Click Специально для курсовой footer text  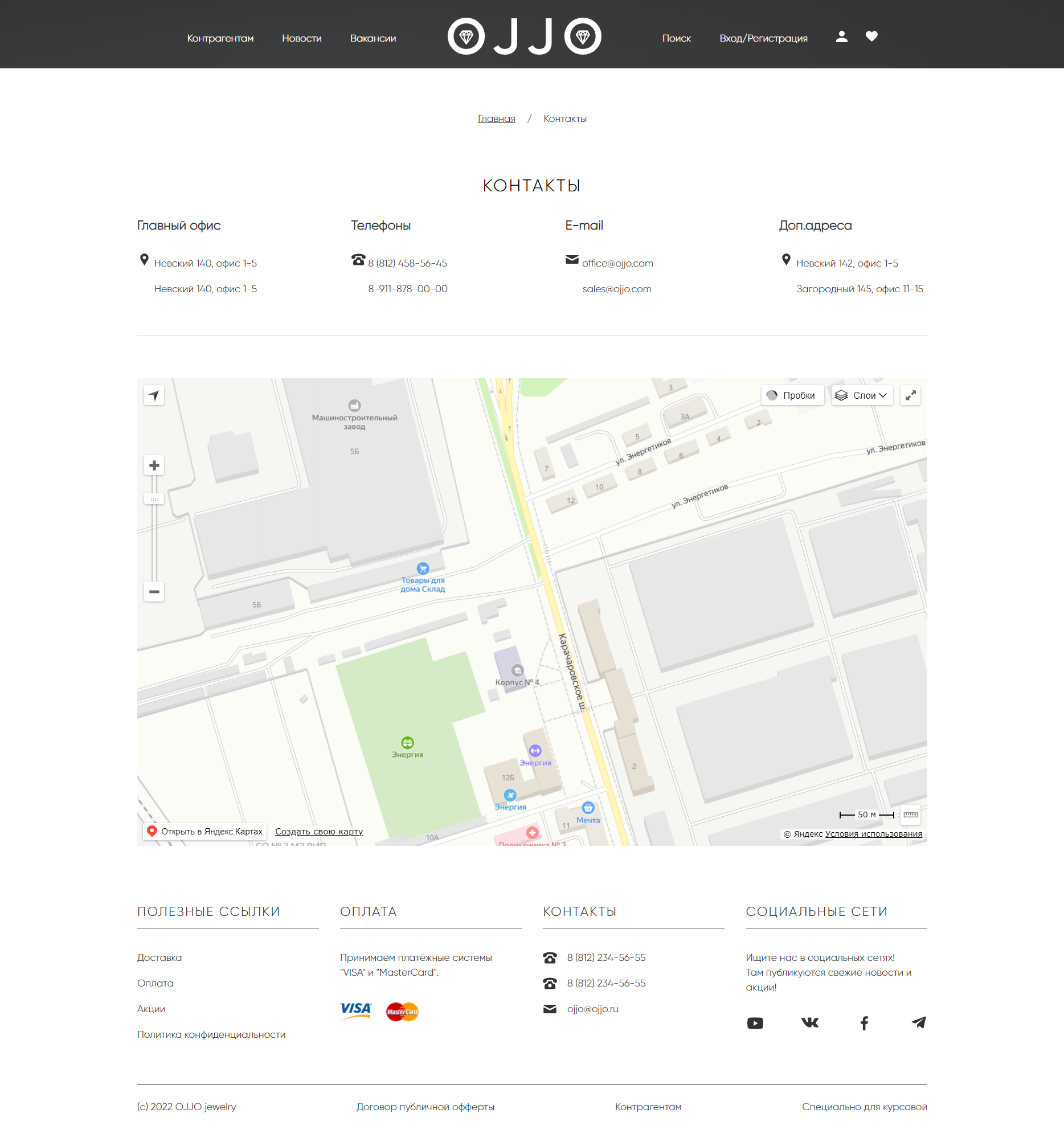point(864,1107)
